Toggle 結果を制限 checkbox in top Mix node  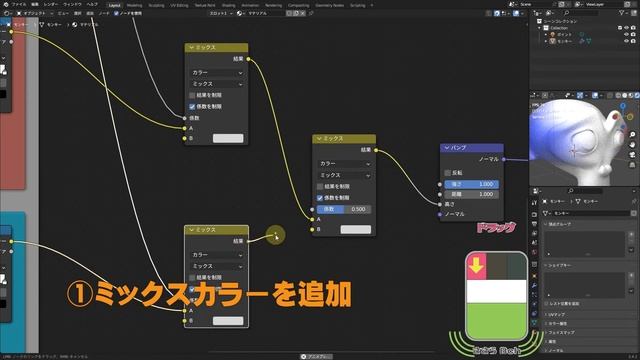[192, 95]
